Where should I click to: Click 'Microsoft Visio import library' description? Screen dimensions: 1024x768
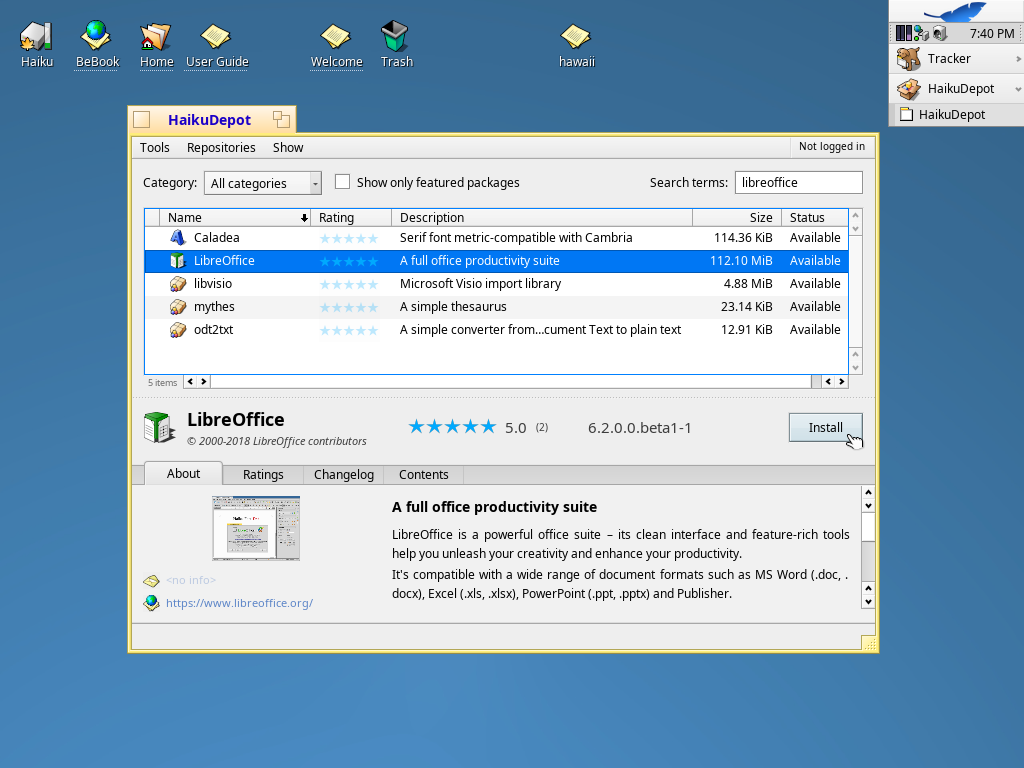(x=480, y=283)
